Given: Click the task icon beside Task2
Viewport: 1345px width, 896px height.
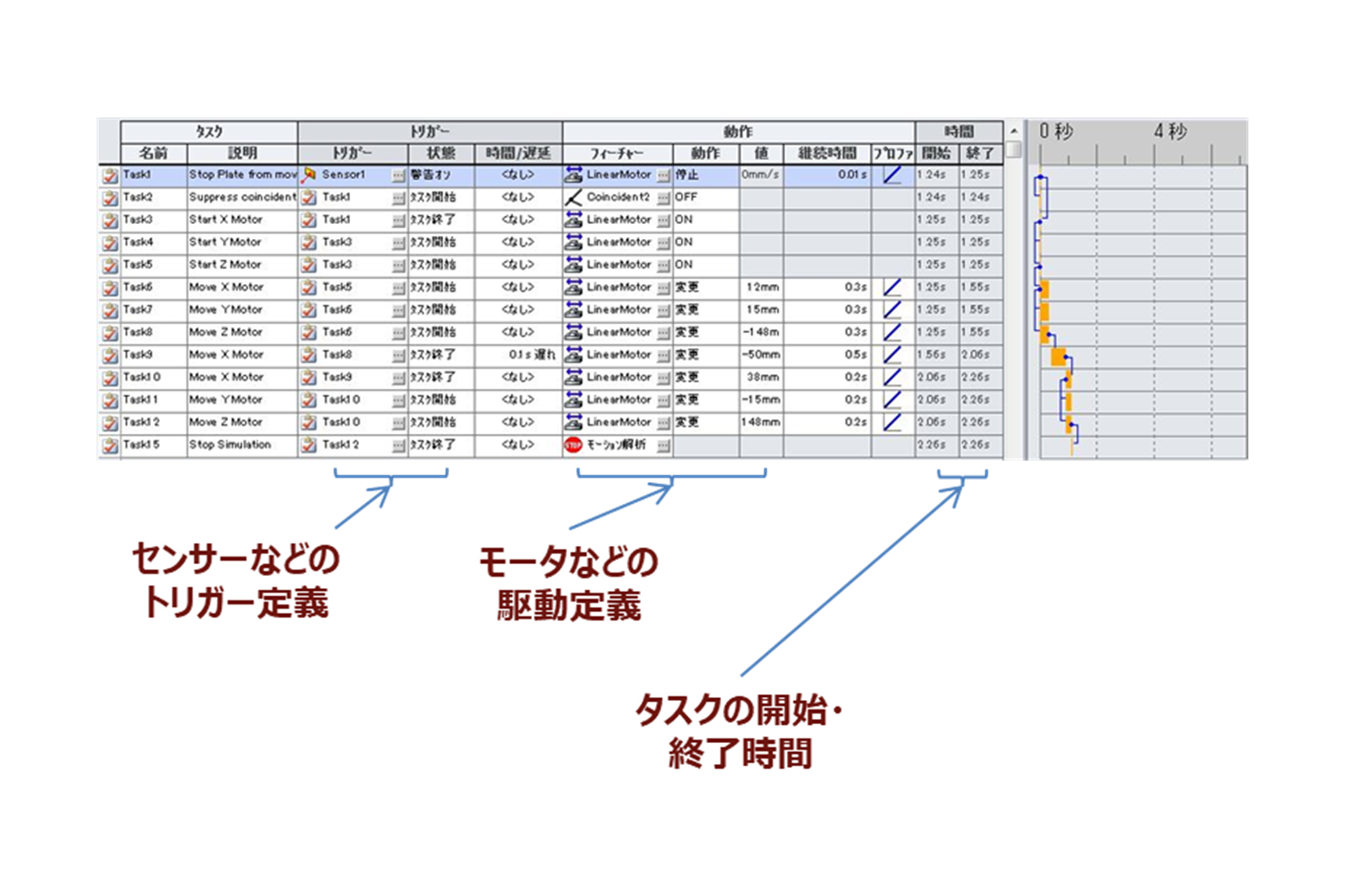Looking at the screenshot, I should 110,198.
